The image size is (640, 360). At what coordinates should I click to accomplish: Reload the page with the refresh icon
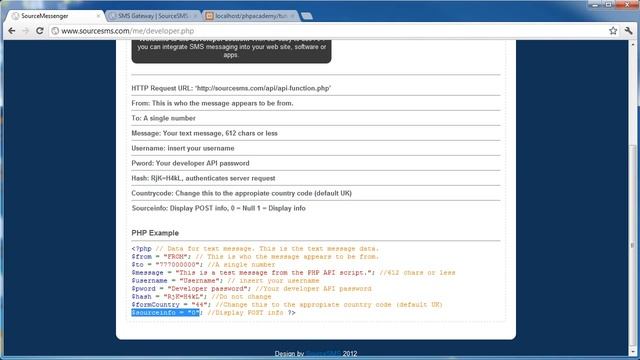click(x=40, y=31)
